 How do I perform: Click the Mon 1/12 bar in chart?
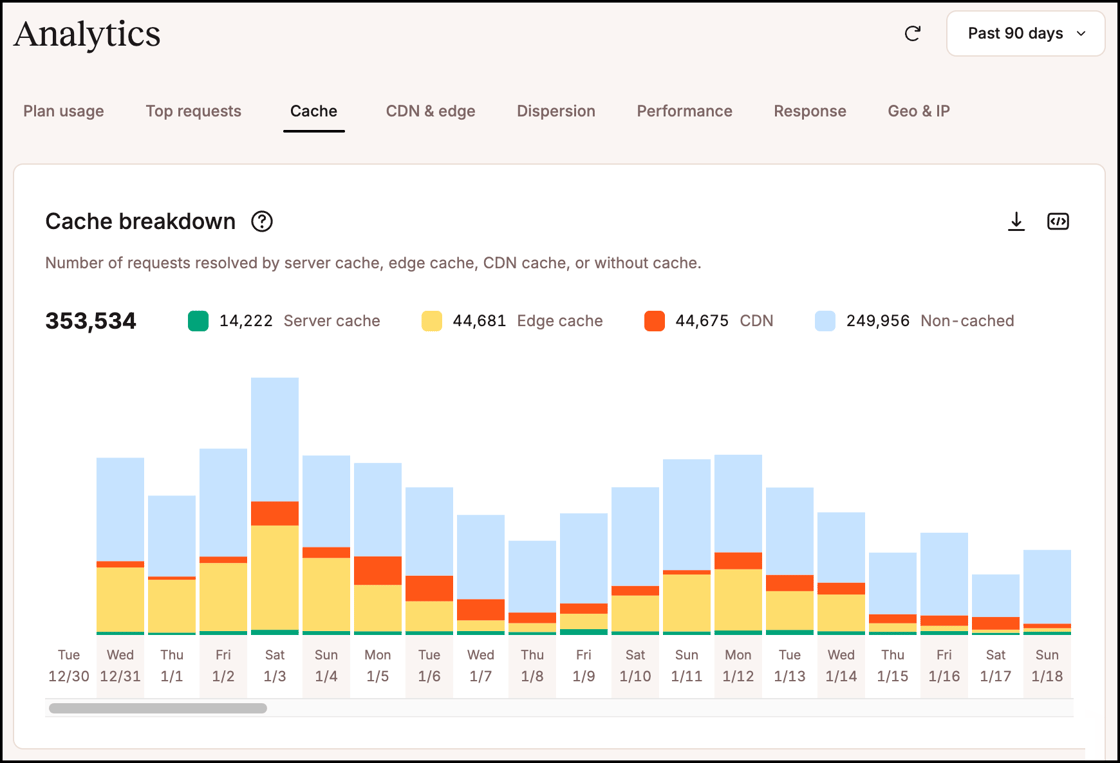click(x=738, y=544)
